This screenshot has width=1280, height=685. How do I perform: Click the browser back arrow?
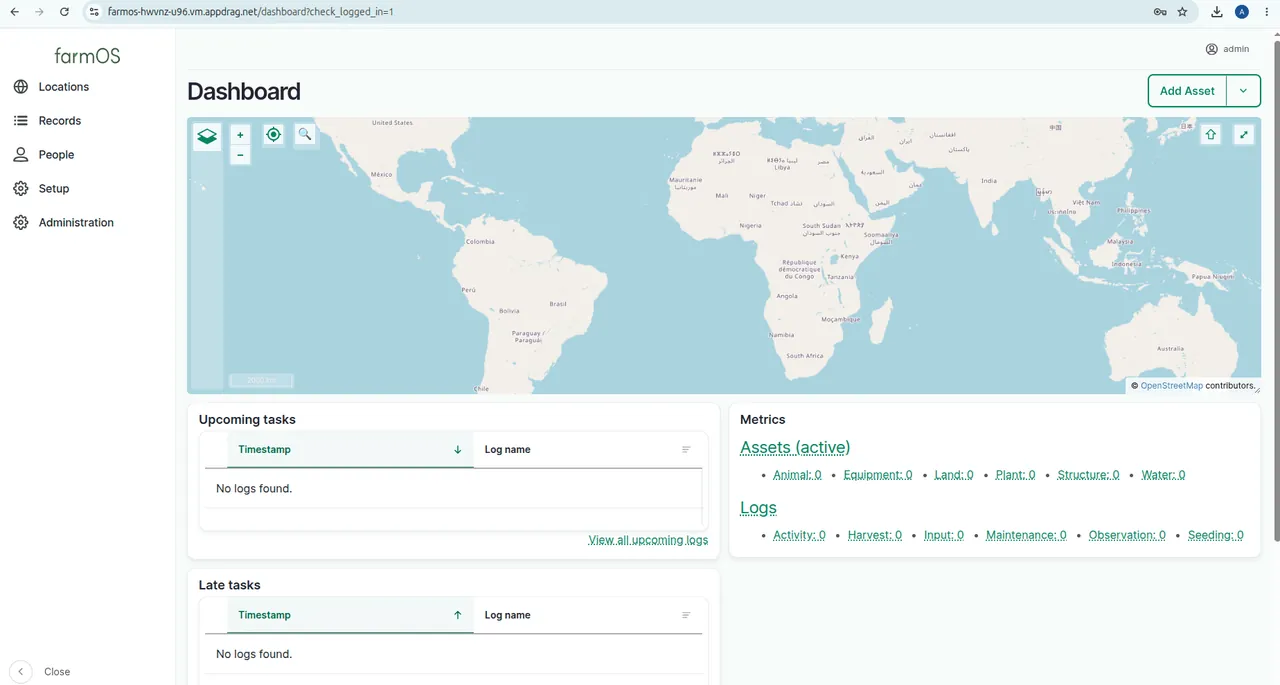tap(14, 12)
